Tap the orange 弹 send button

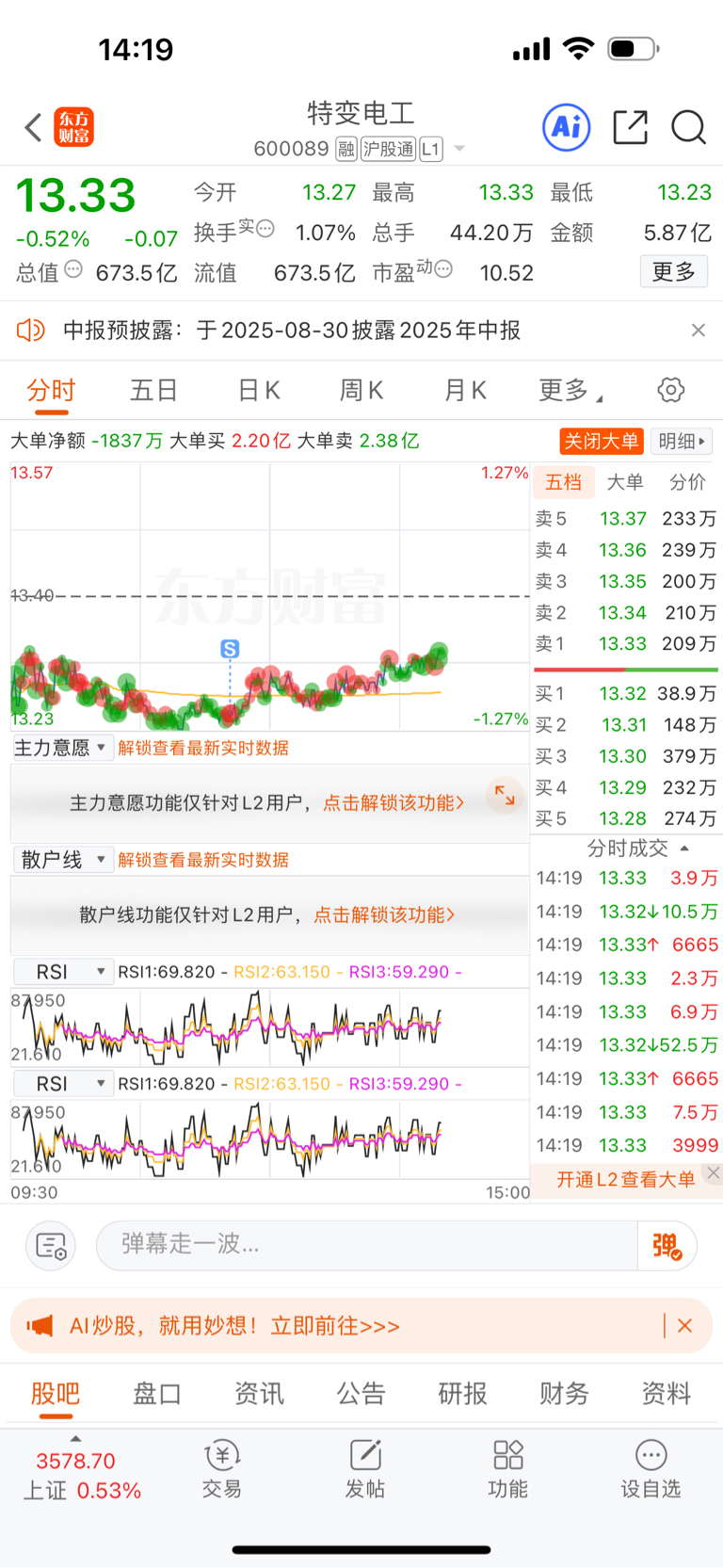click(667, 1245)
